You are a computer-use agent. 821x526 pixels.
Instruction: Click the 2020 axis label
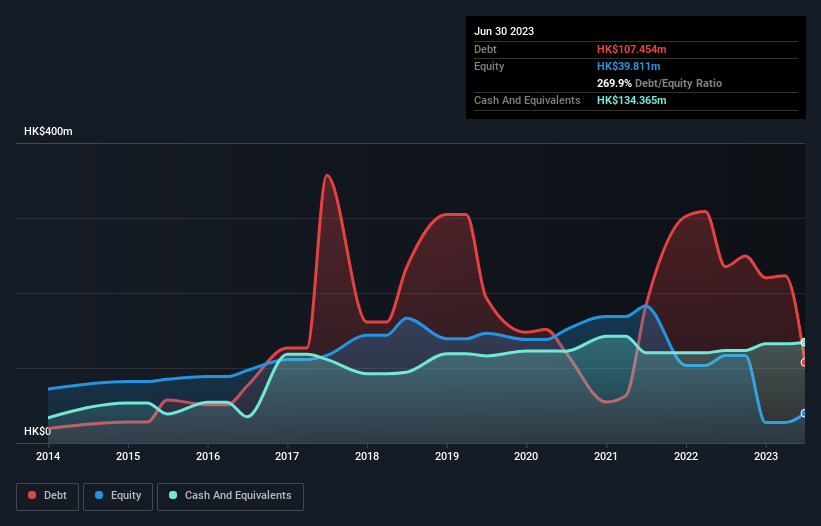click(526, 456)
